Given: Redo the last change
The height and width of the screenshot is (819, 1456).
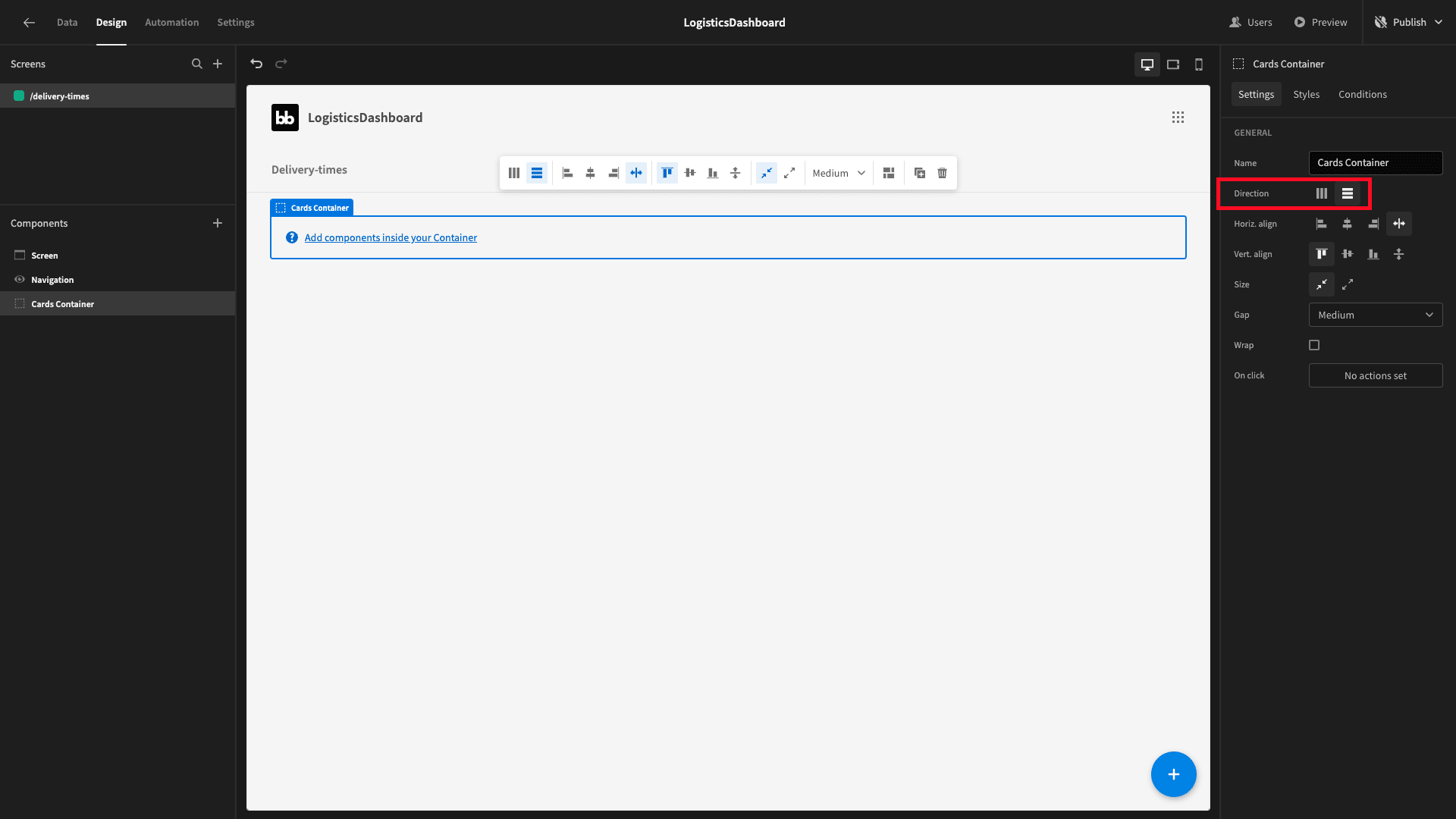Looking at the screenshot, I should click(x=281, y=64).
